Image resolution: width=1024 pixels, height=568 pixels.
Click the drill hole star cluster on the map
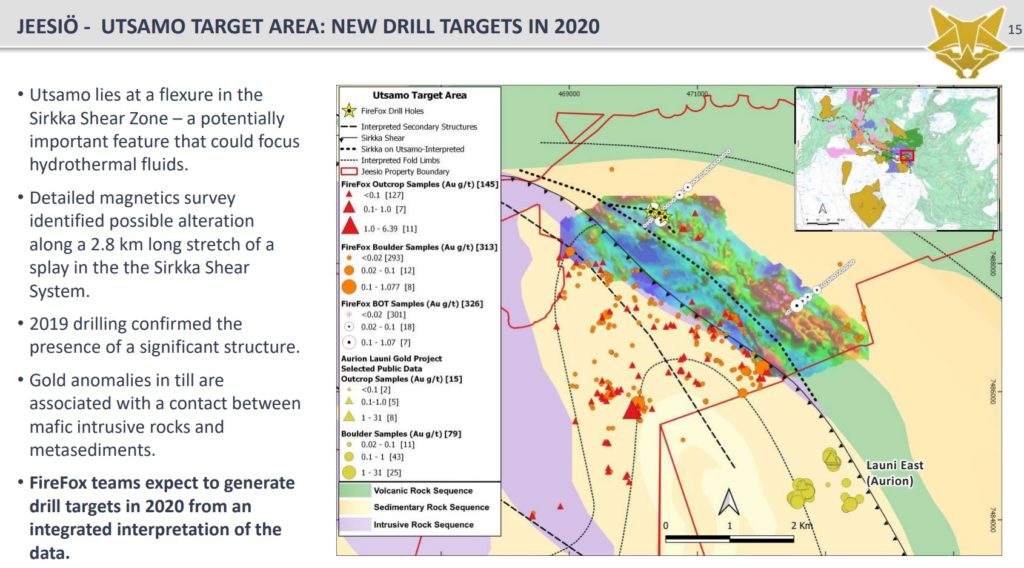click(x=658, y=213)
